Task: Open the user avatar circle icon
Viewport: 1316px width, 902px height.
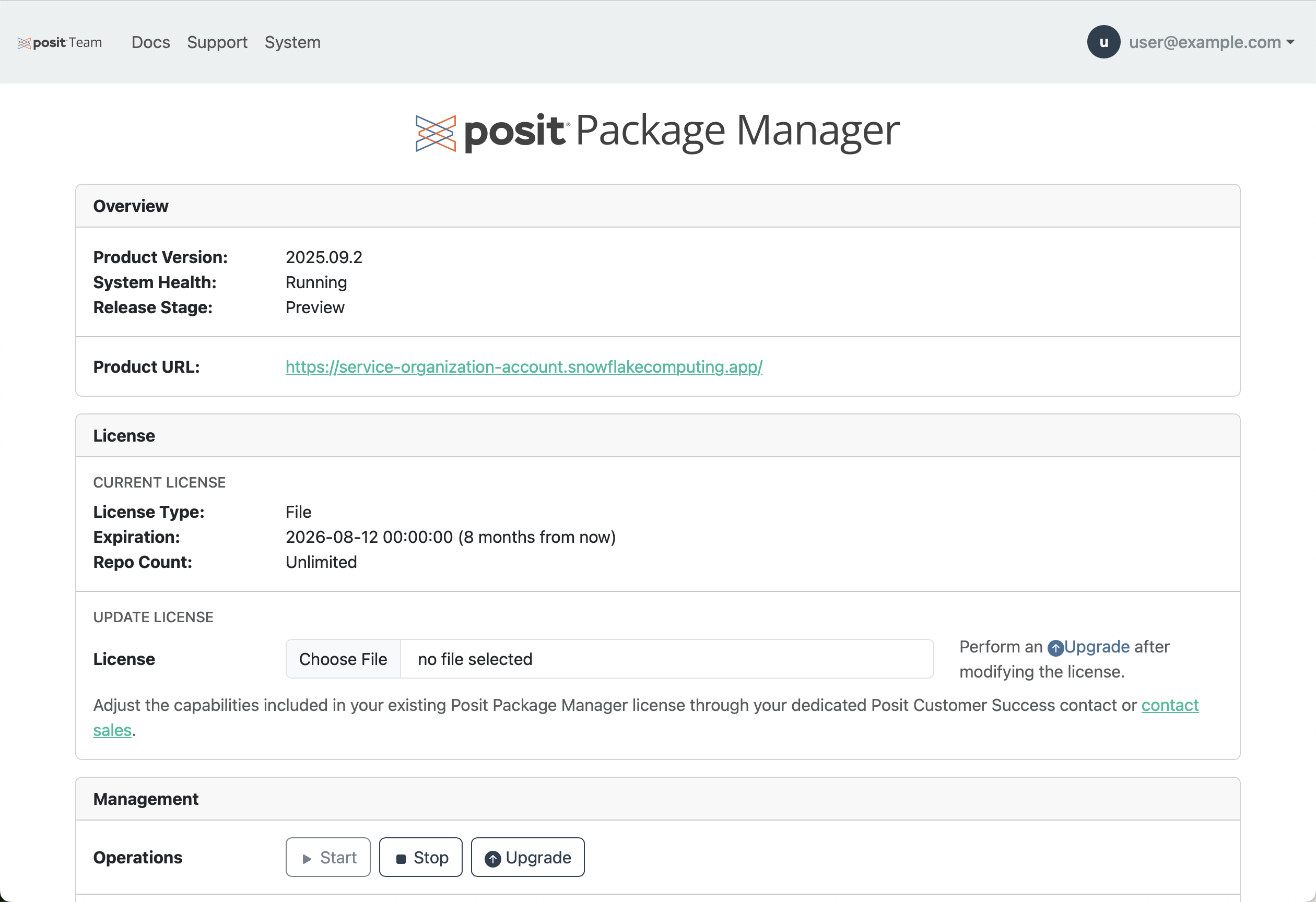Action: 1103,42
